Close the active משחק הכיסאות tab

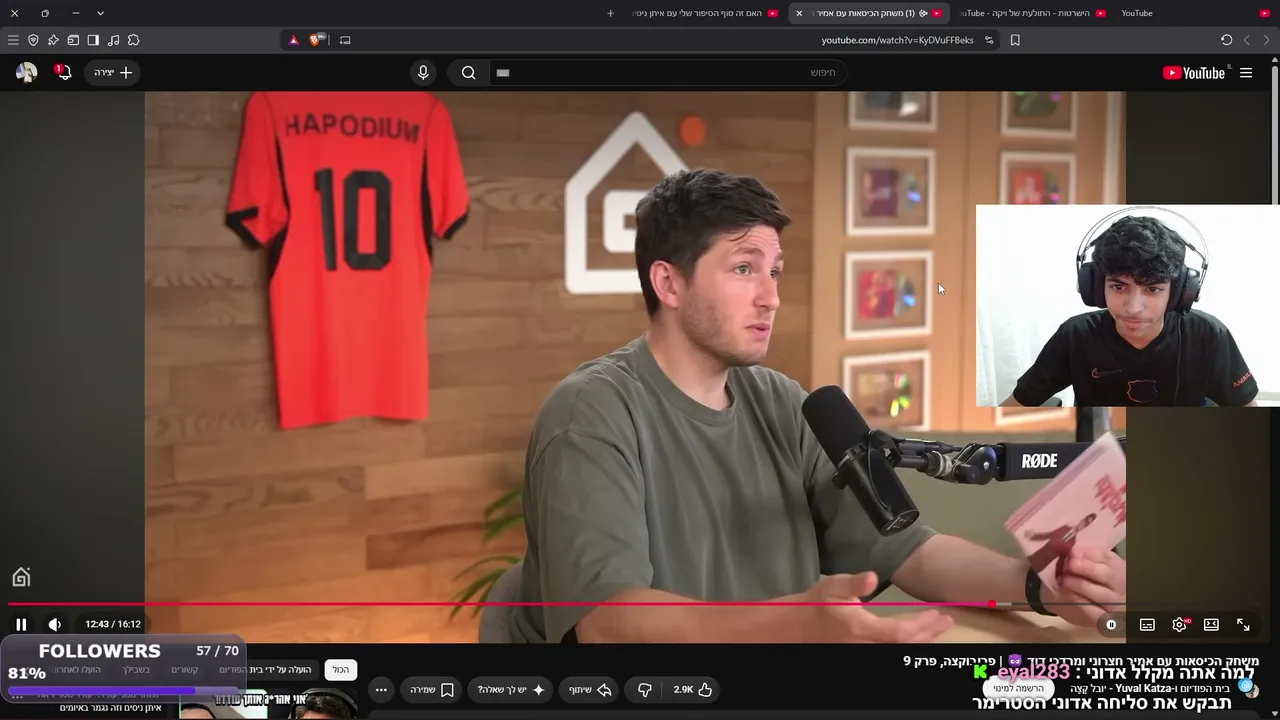[799, 13]
